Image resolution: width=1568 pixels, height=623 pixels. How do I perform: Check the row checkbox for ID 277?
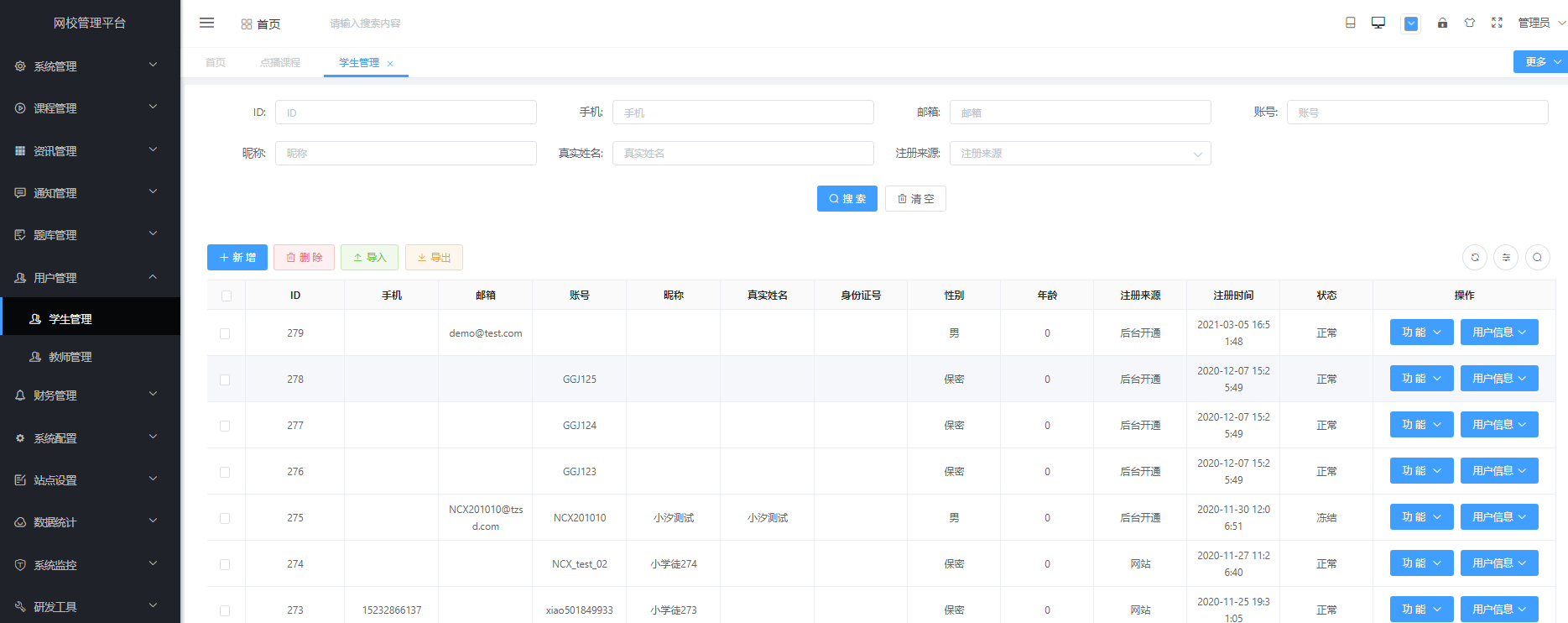coord(225,426)
